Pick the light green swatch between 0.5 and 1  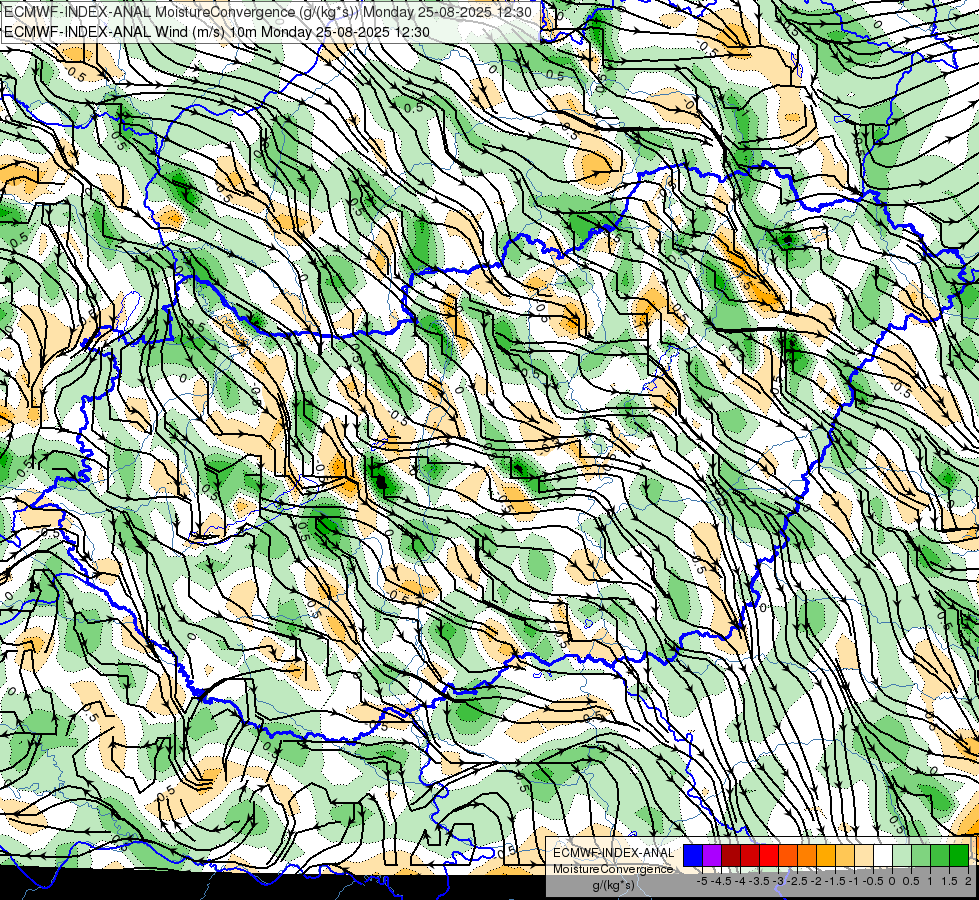point(921,856)
